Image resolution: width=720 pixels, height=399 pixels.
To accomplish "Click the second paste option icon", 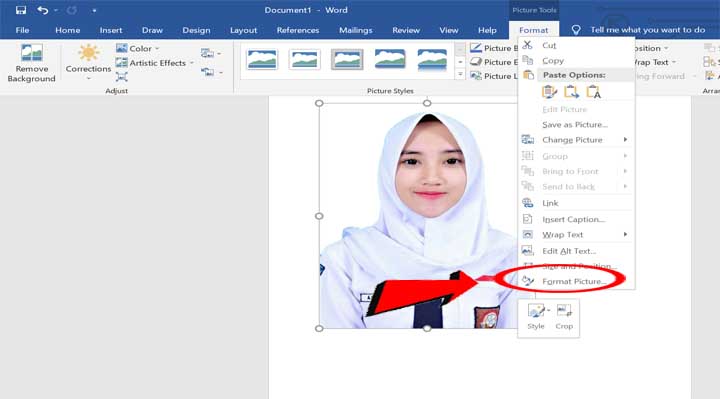I will pyautogui.click(x=571, y=92).
